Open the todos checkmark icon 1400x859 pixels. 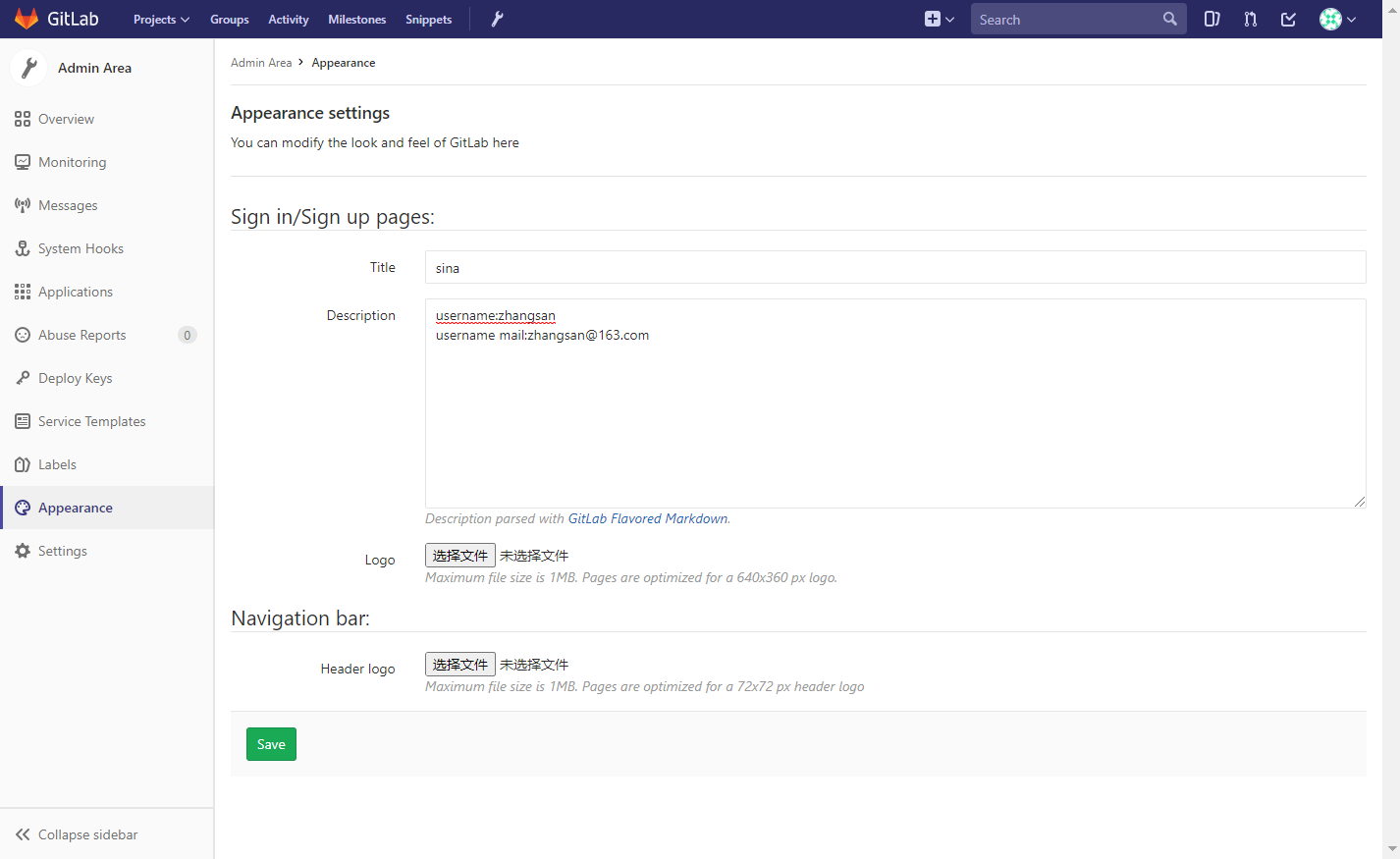(1289, 19)
